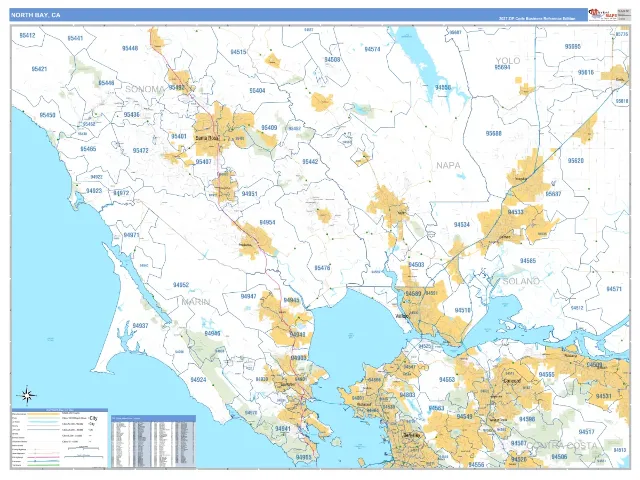The width and height of the screenshot is (640, 480).
Task: Click ZIP code label 94533
Action: coord(516,212)
